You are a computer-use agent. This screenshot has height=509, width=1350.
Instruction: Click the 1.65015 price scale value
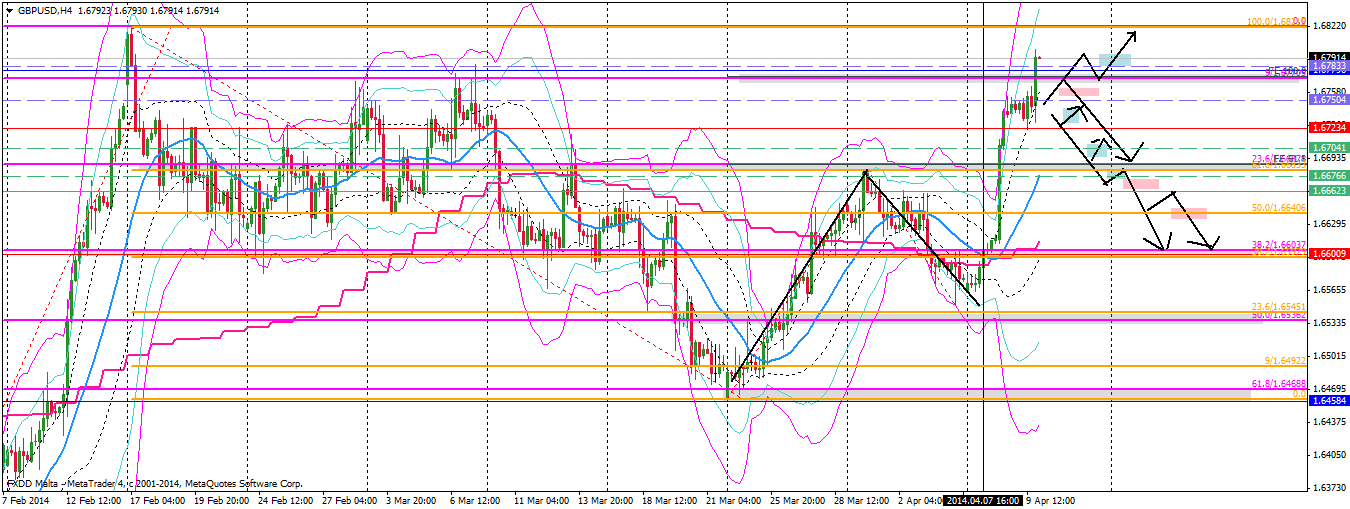(1330, 356)
